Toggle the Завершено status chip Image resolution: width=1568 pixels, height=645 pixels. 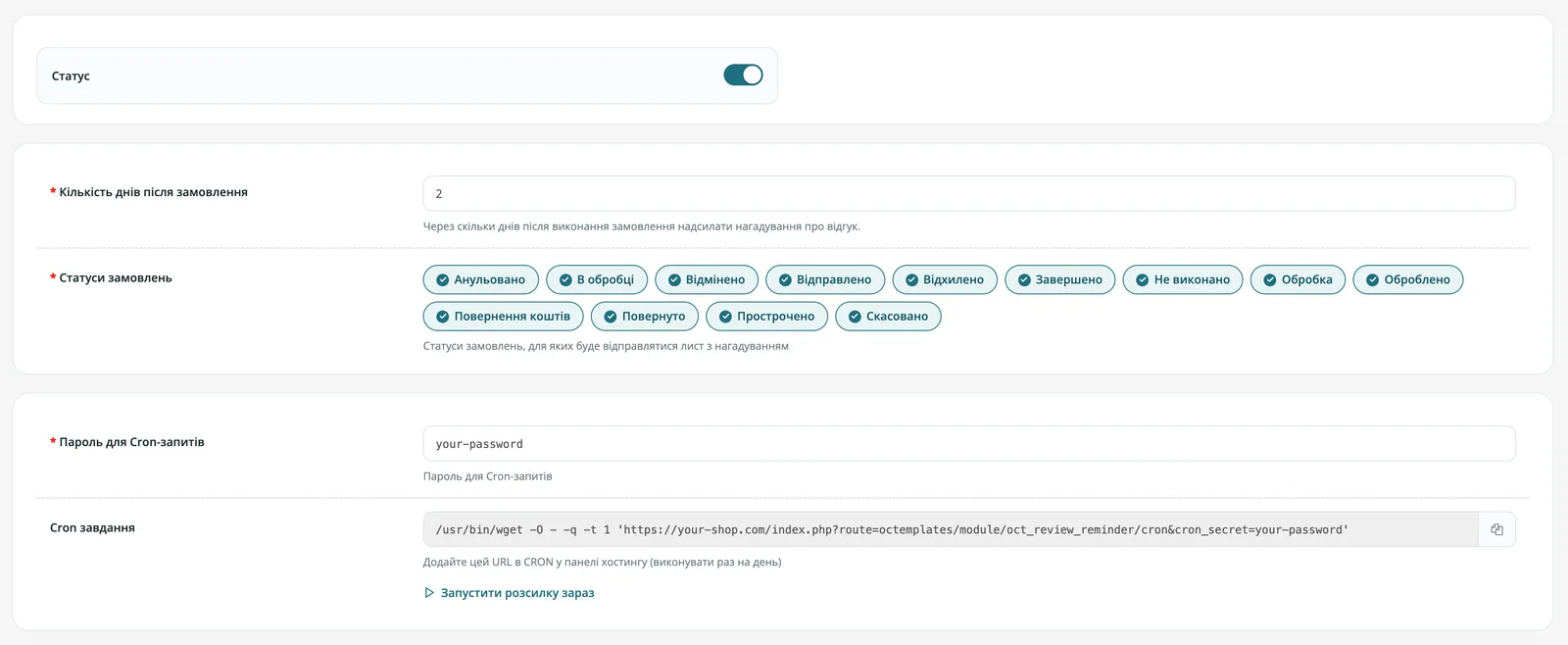coord(1060,279)
